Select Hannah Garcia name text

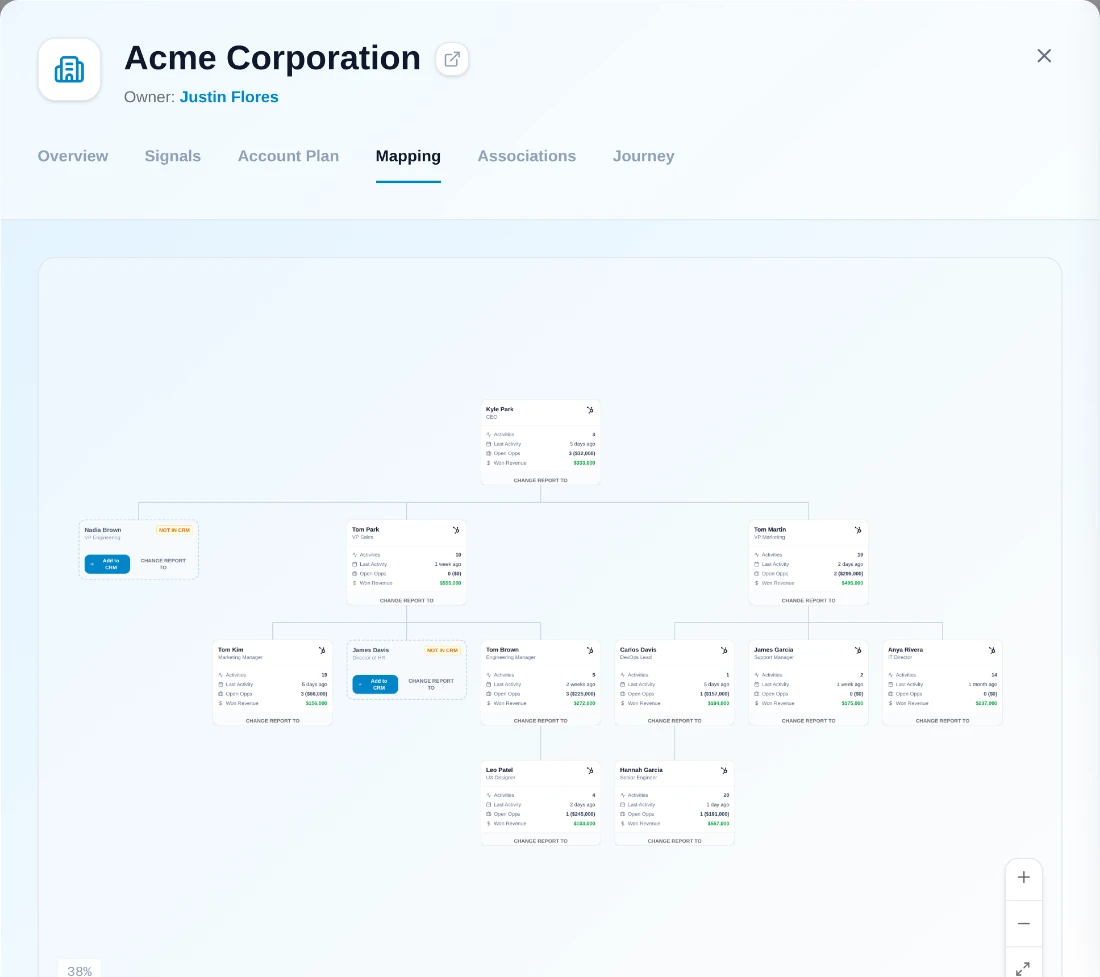point(641,769)
